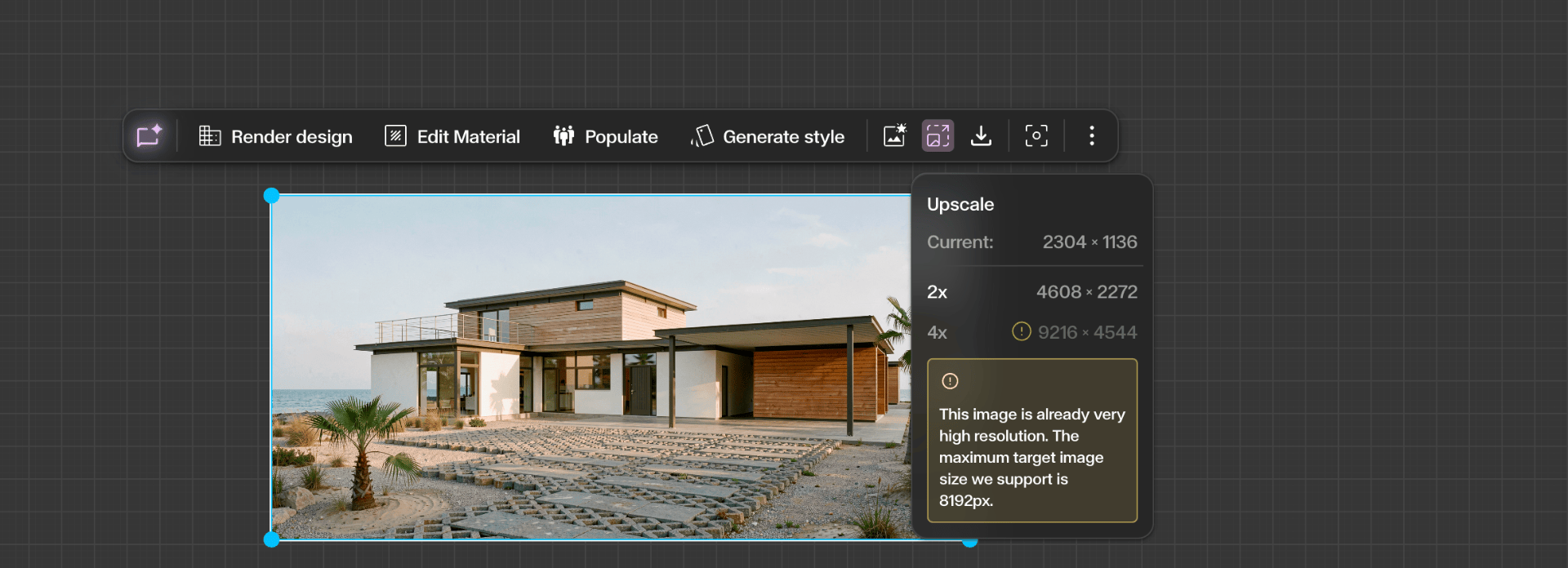Toggle the highlighted Upscale icon
Image resolution: width=1568 pixels, height=568 pixels.
coord(938,135)
